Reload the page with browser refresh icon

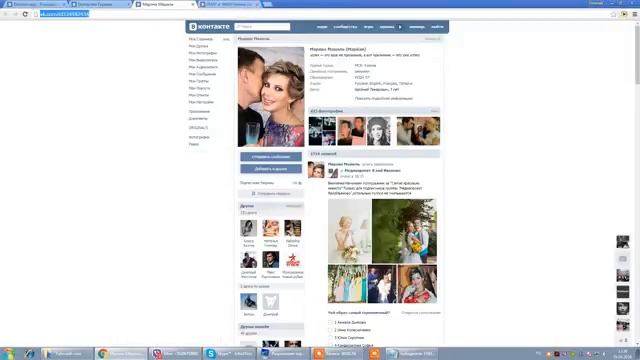(25, 14)
